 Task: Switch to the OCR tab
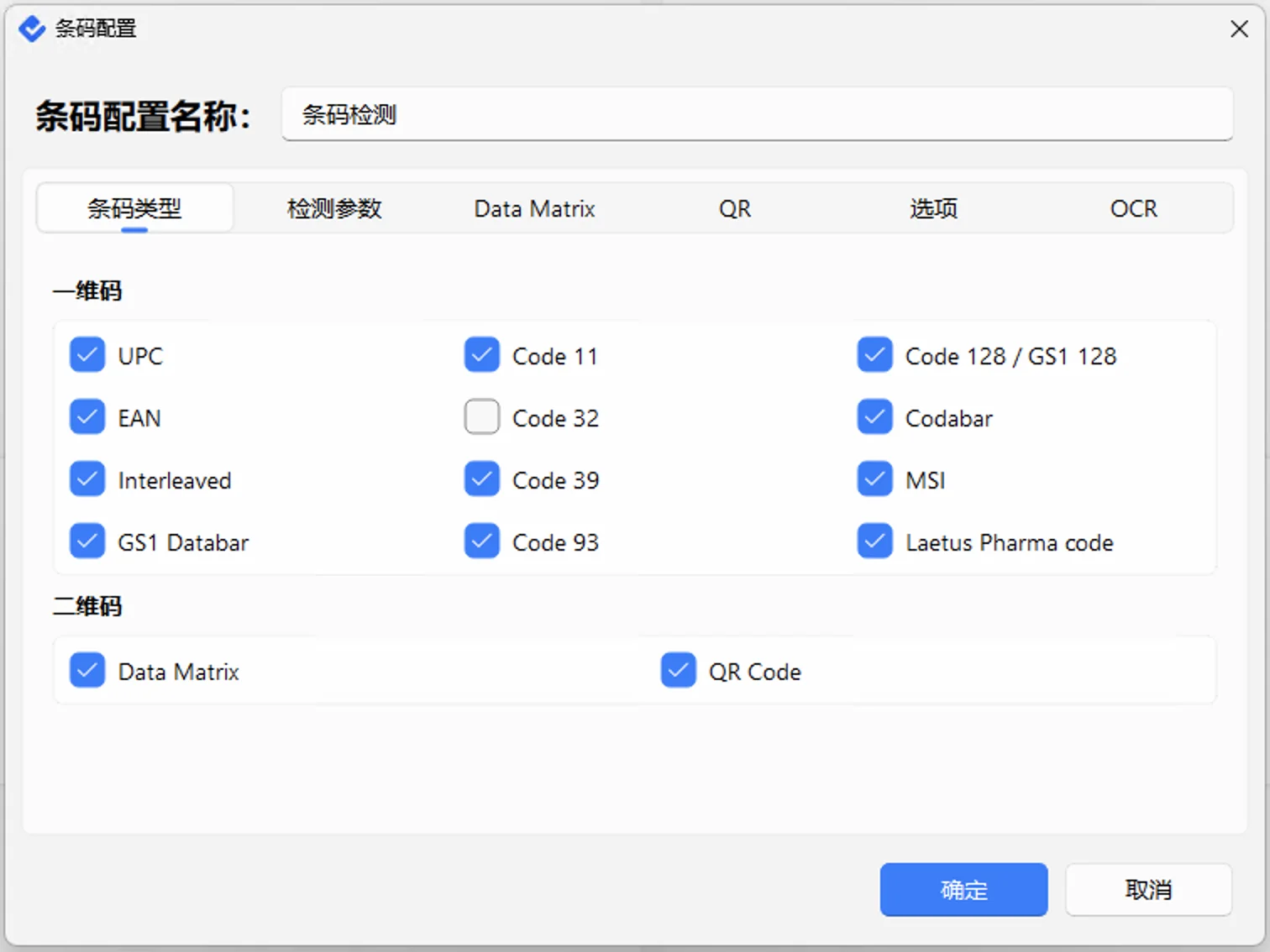[1134, 208]
